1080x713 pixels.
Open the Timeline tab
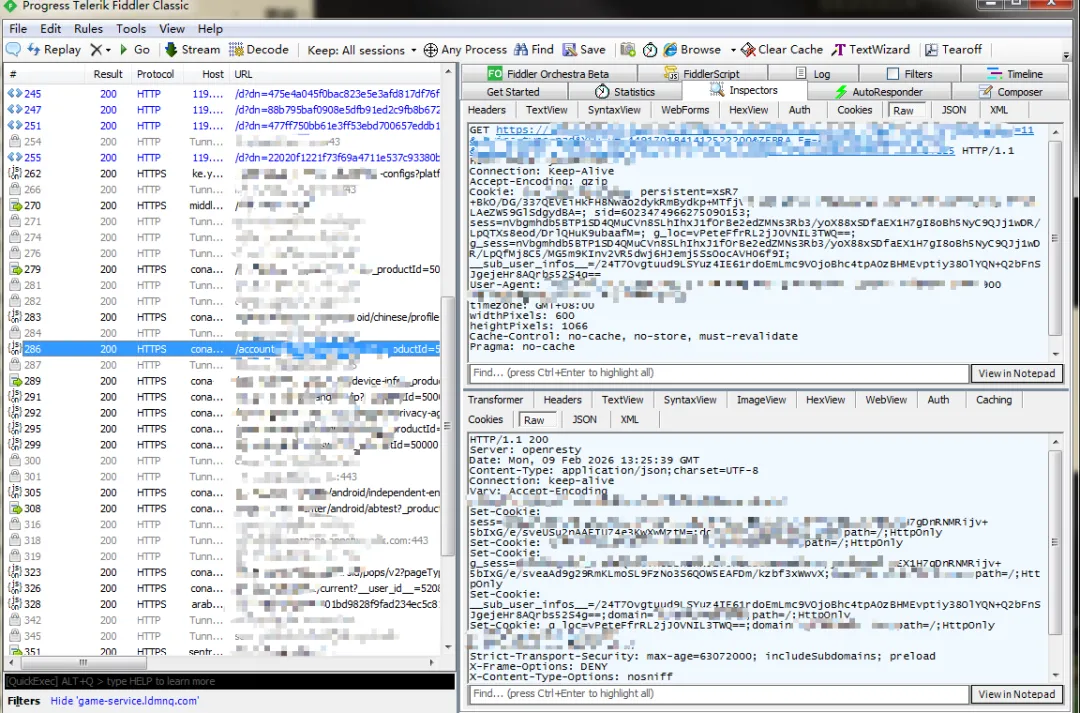coord(1015,74)
